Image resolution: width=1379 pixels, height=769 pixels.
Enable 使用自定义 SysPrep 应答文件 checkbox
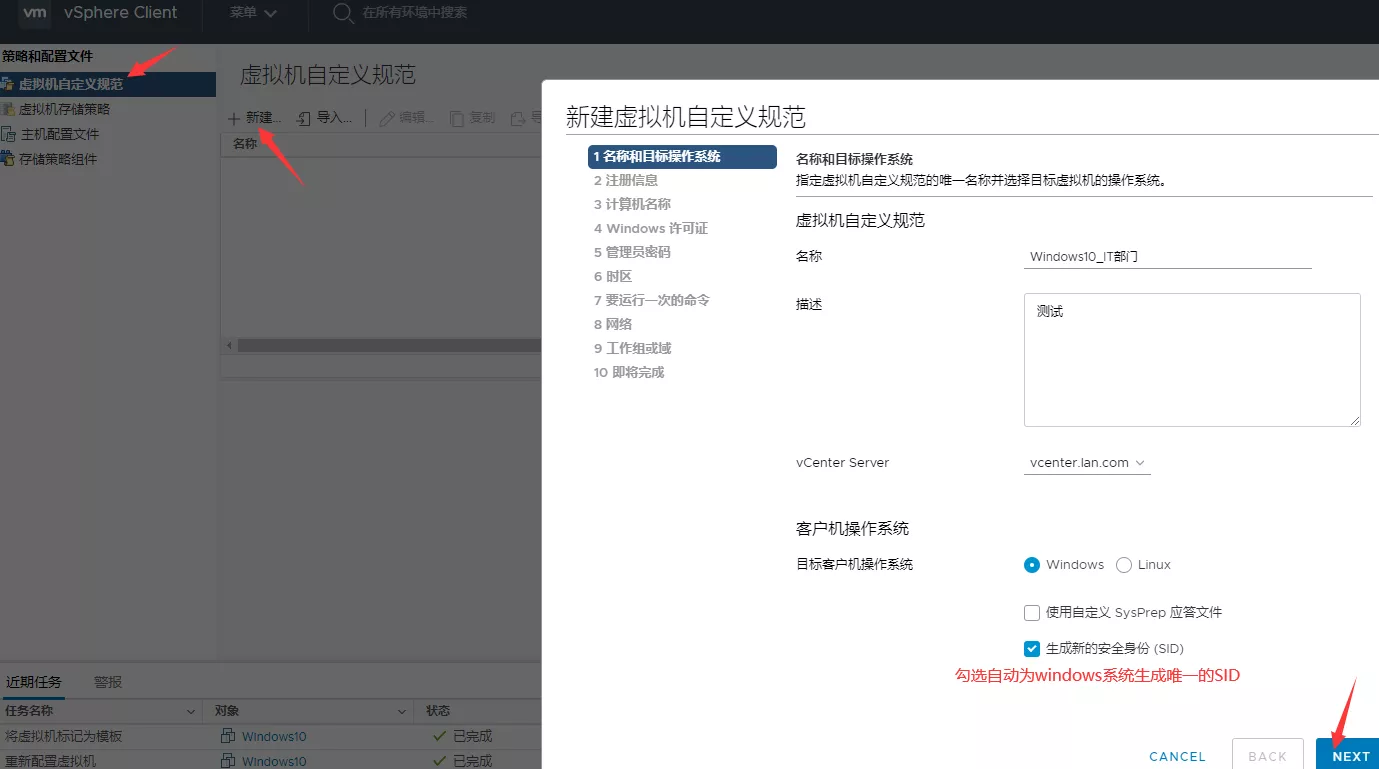pyautogui.click(x=1032, y=613)
